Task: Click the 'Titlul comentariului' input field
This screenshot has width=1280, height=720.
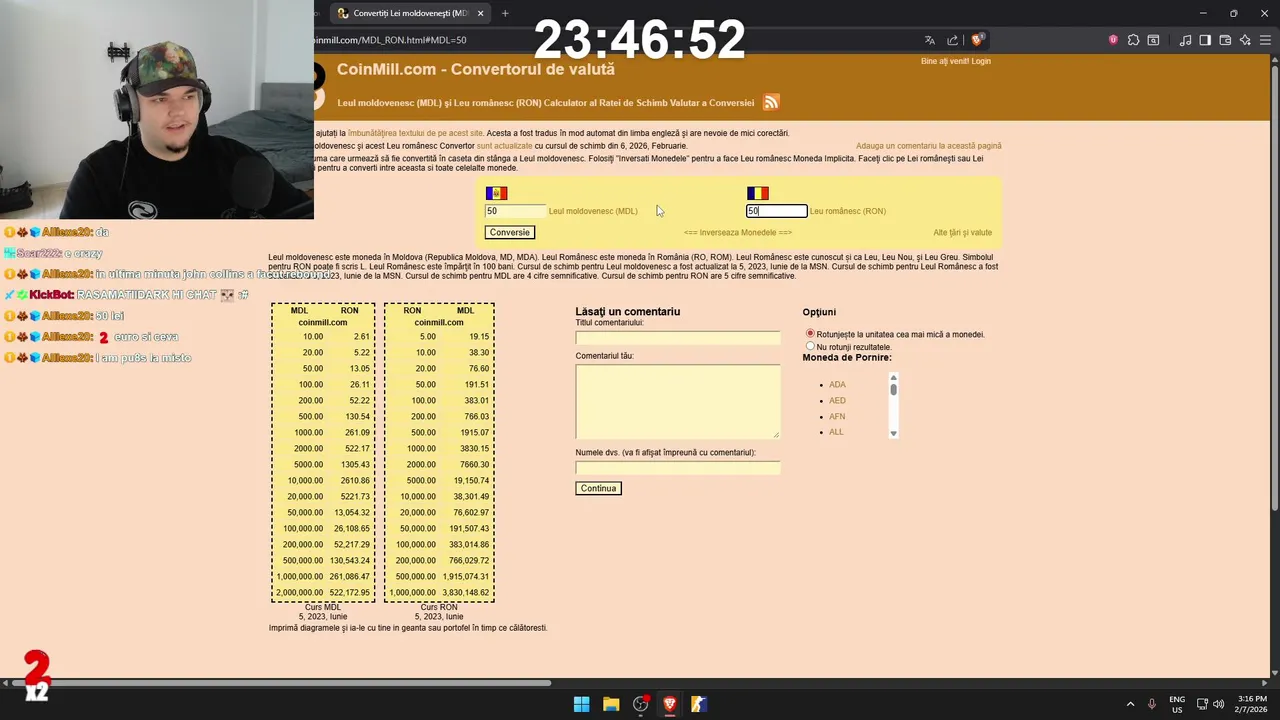Action: [677, 337]
